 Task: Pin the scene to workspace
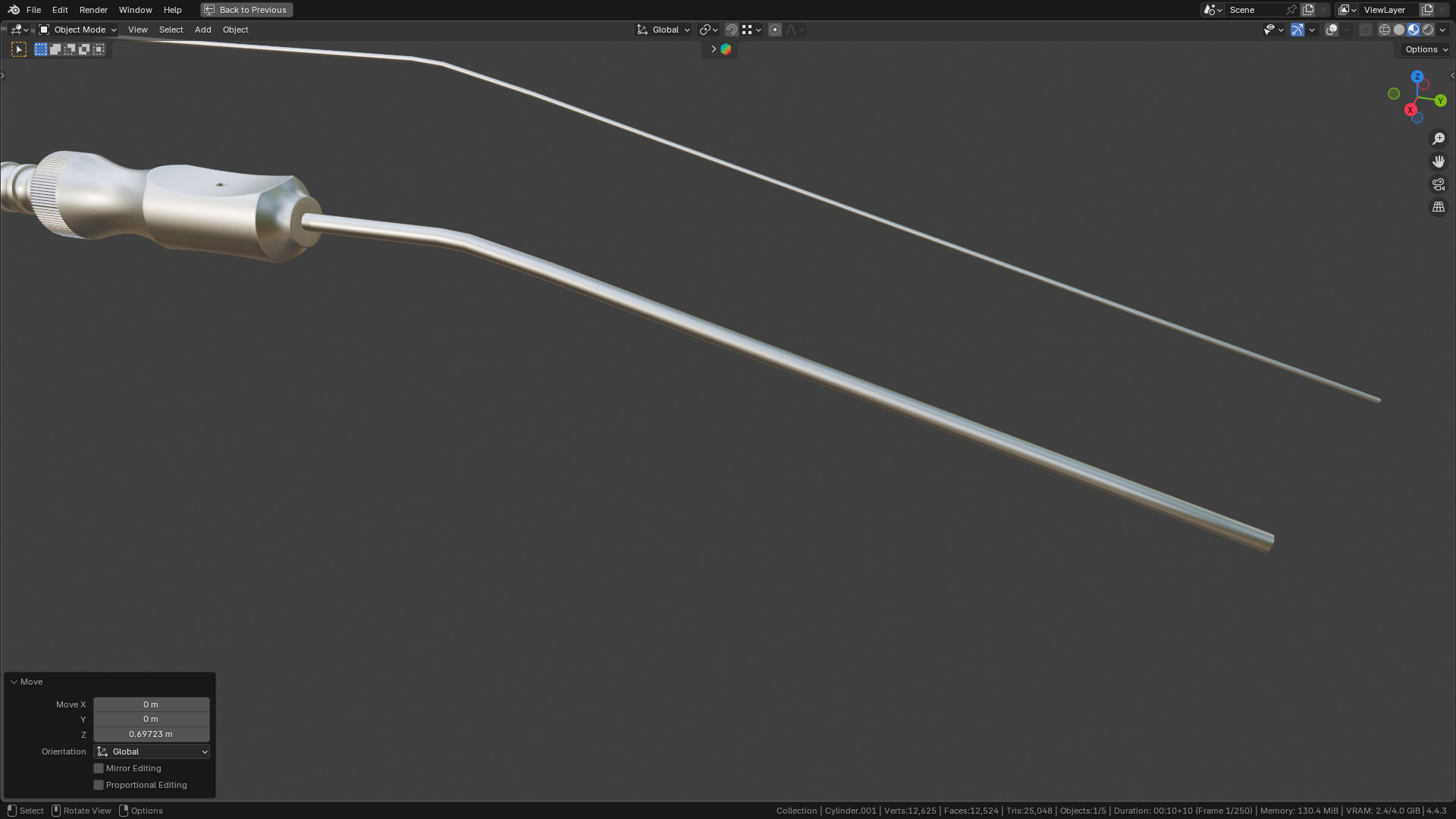click(1291, 10)
